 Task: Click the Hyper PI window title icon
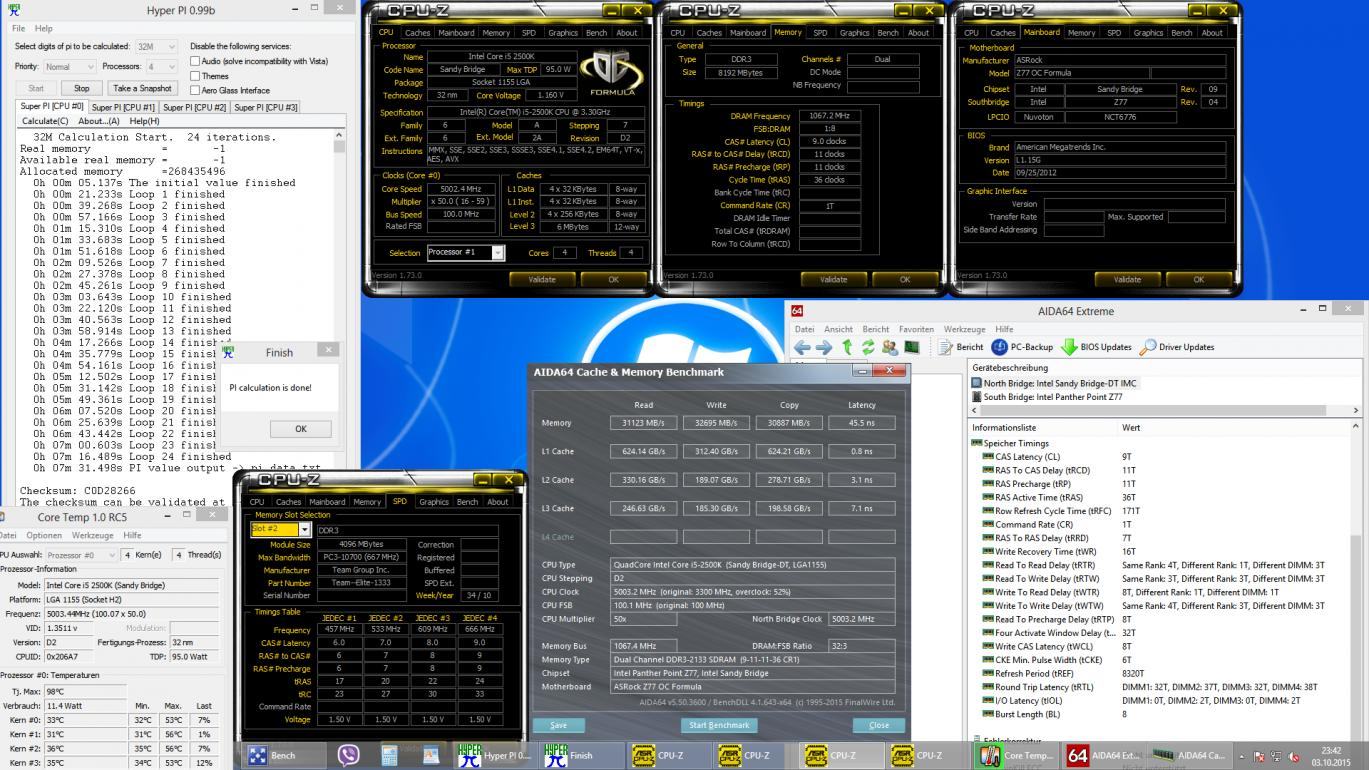coord(14,9)
